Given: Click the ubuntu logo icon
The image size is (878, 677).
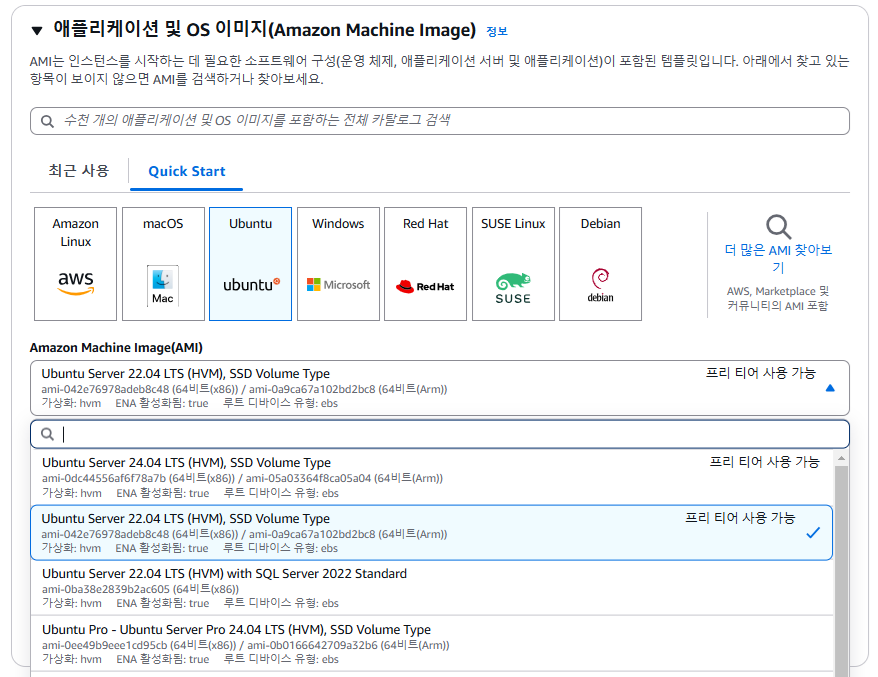Looking at the screenshot, I should (x=251, y=284).
